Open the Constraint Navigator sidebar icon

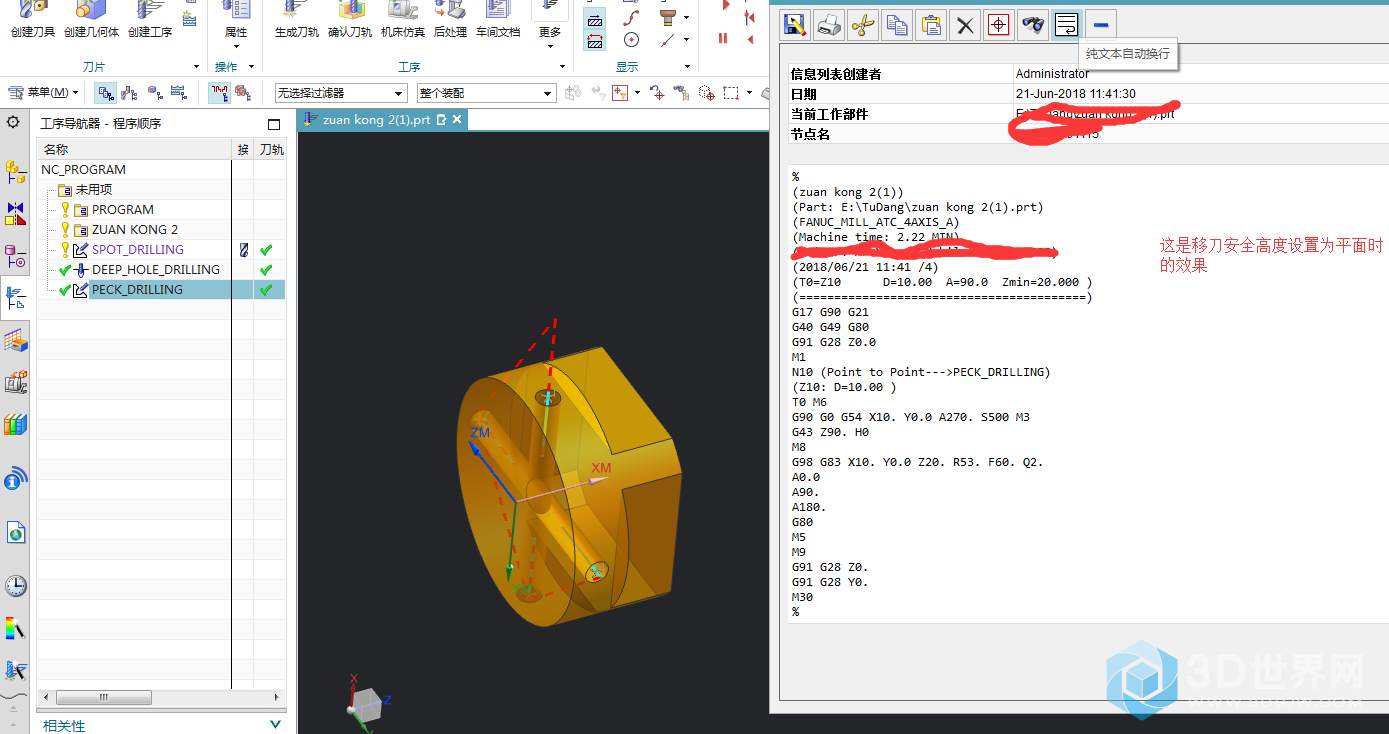[x=15, y=213]
